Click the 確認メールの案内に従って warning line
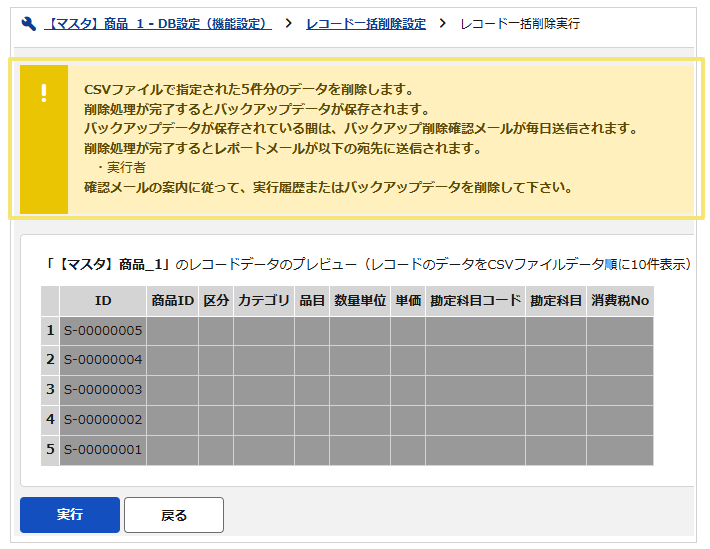The width and height of the screenshot is (710, 549). 328,187
